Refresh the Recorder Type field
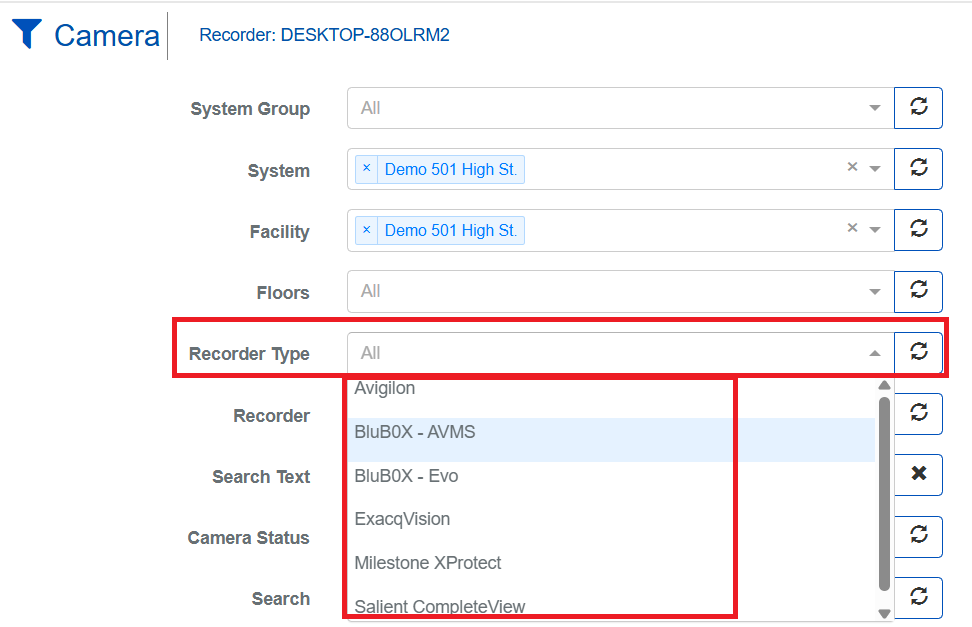The width and height of the screenshot is (972, 627). (x=918, y=353)
